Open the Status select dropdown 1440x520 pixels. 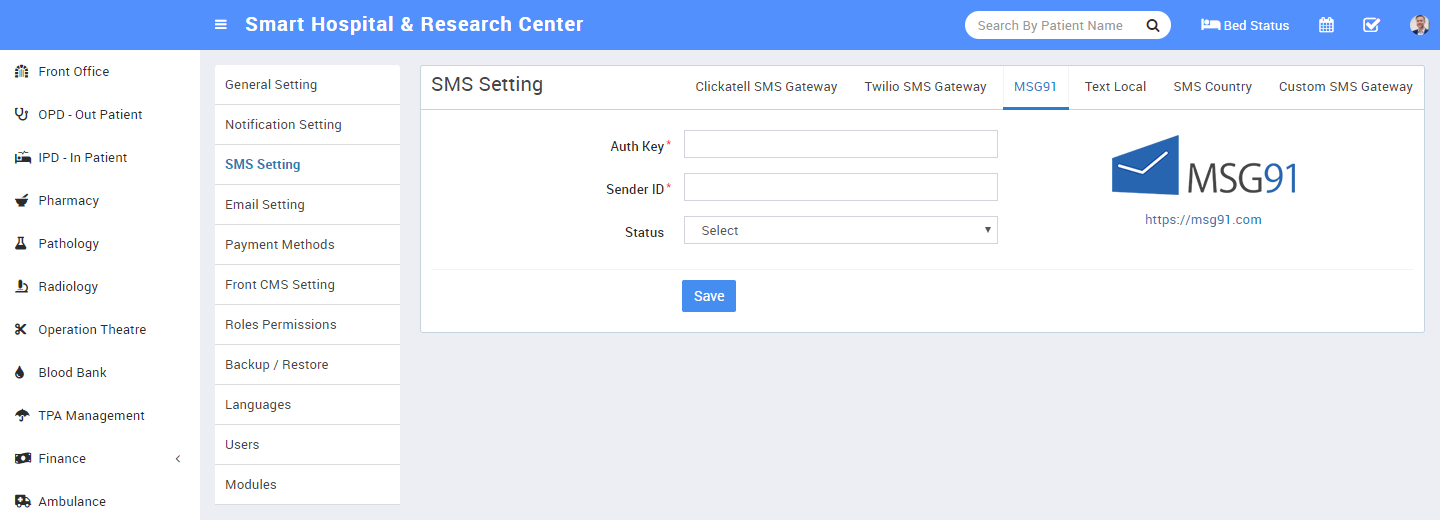click(840, 231)
